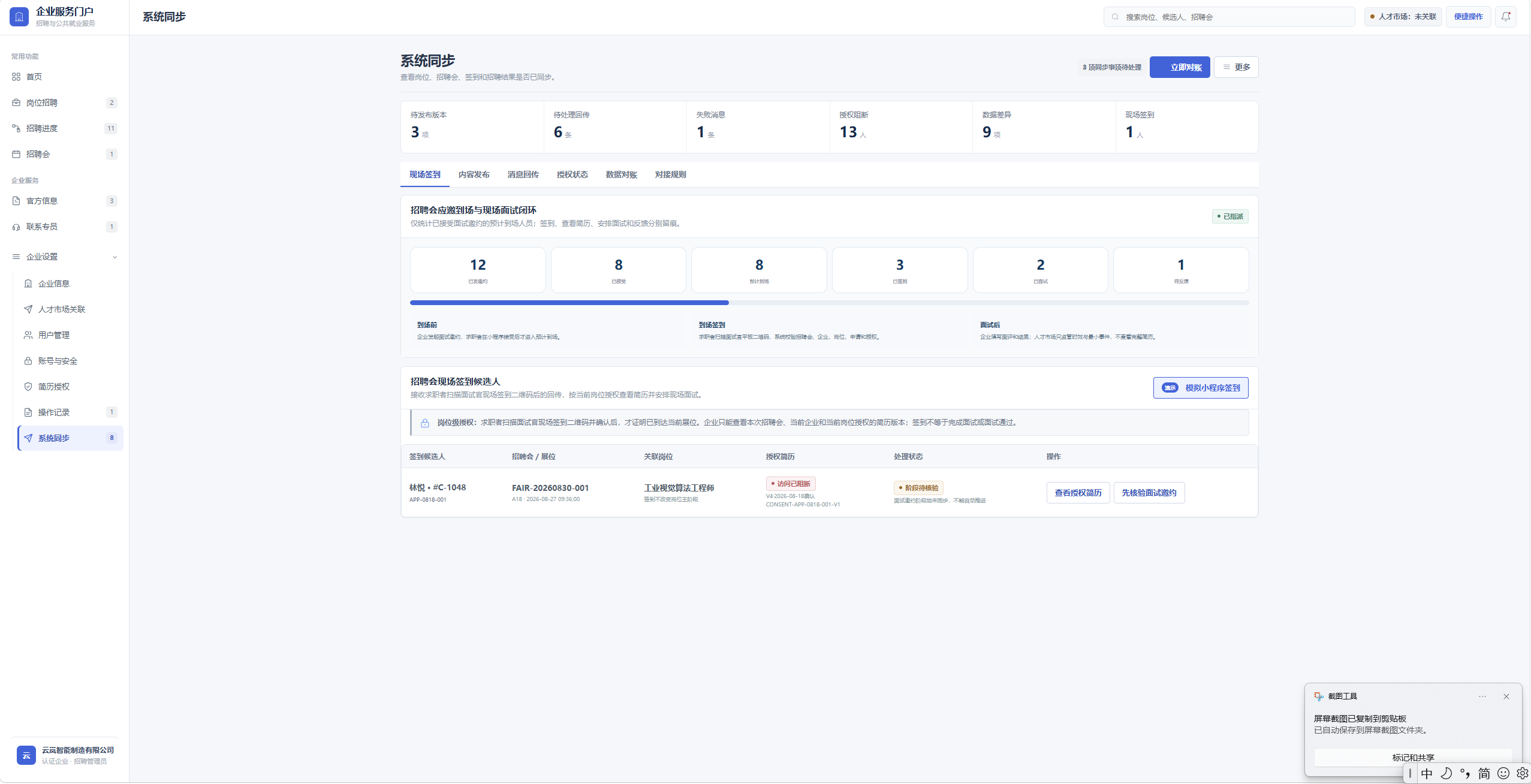Toggle IME 简 simplified/traditional mode
The height and width of the screenshot is (784, 1531).
1484,773
